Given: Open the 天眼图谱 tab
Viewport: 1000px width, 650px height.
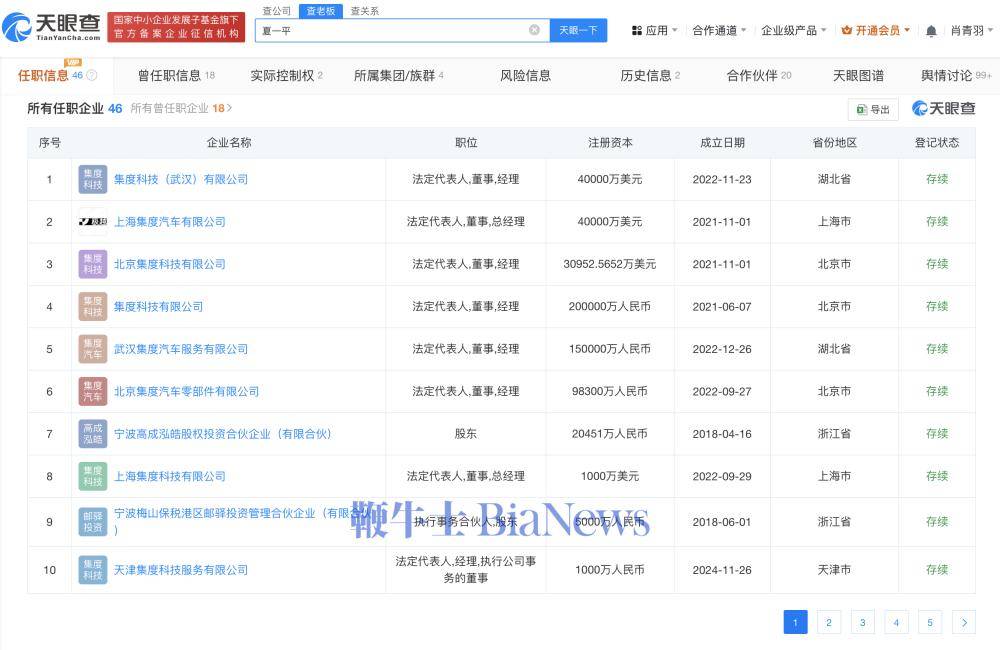Looking at the screenshot, I should click(858, 75).
